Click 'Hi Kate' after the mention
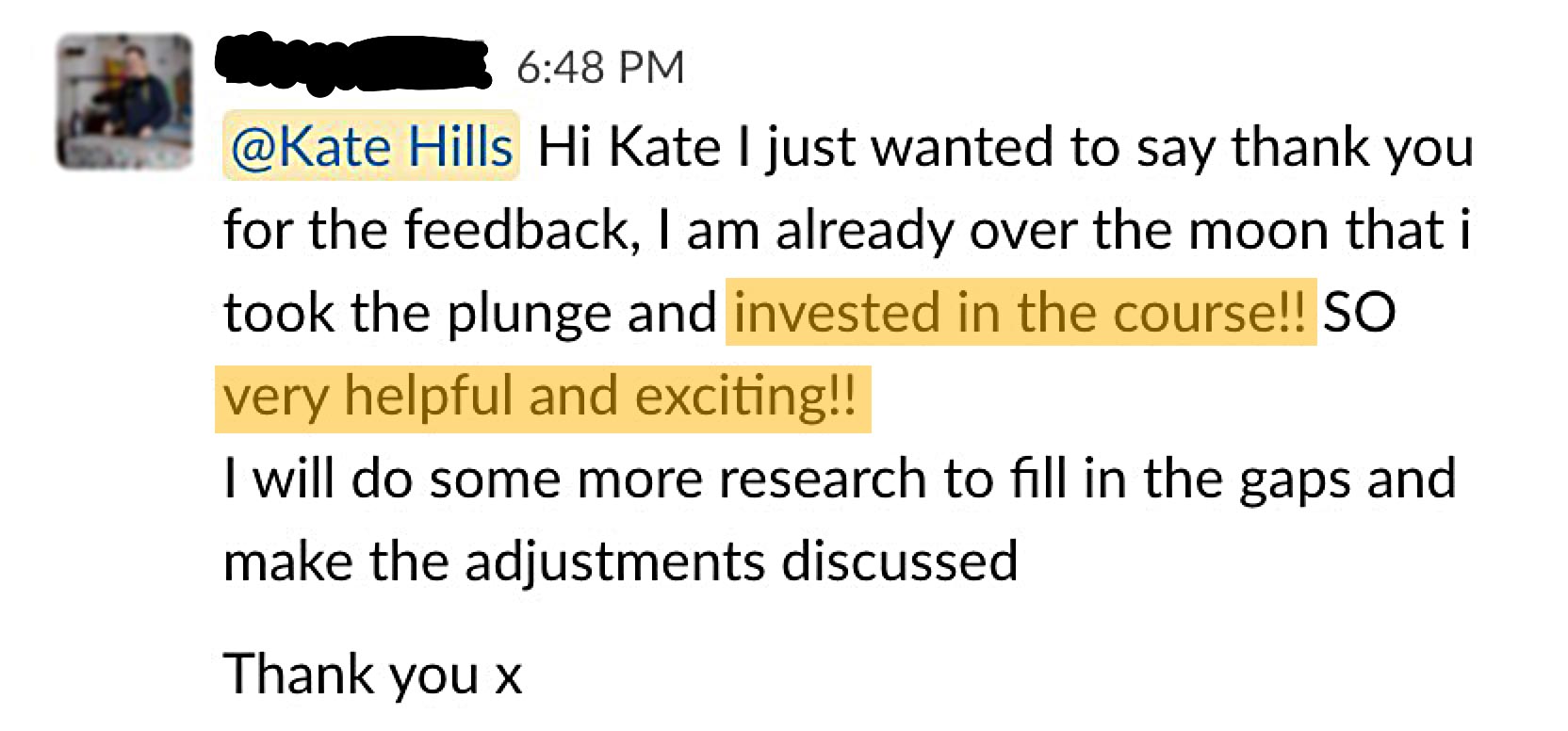The width and height of the screenshot is (1568, 731). click(629, 148)
